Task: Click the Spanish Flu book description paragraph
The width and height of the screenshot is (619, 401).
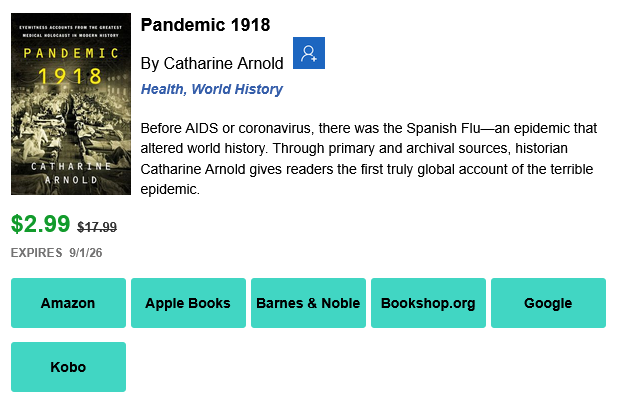Action: click(369, 159)
